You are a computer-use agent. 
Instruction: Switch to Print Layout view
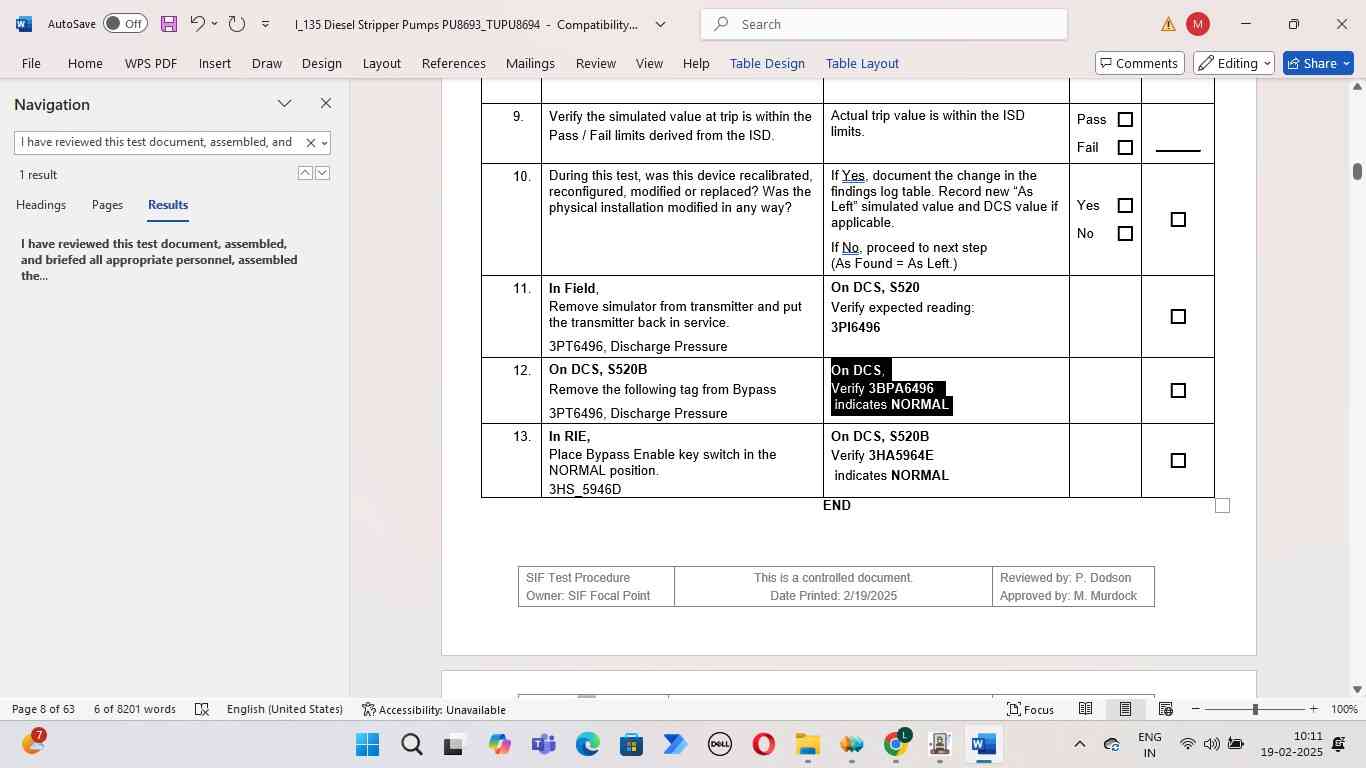(1125, 709)
